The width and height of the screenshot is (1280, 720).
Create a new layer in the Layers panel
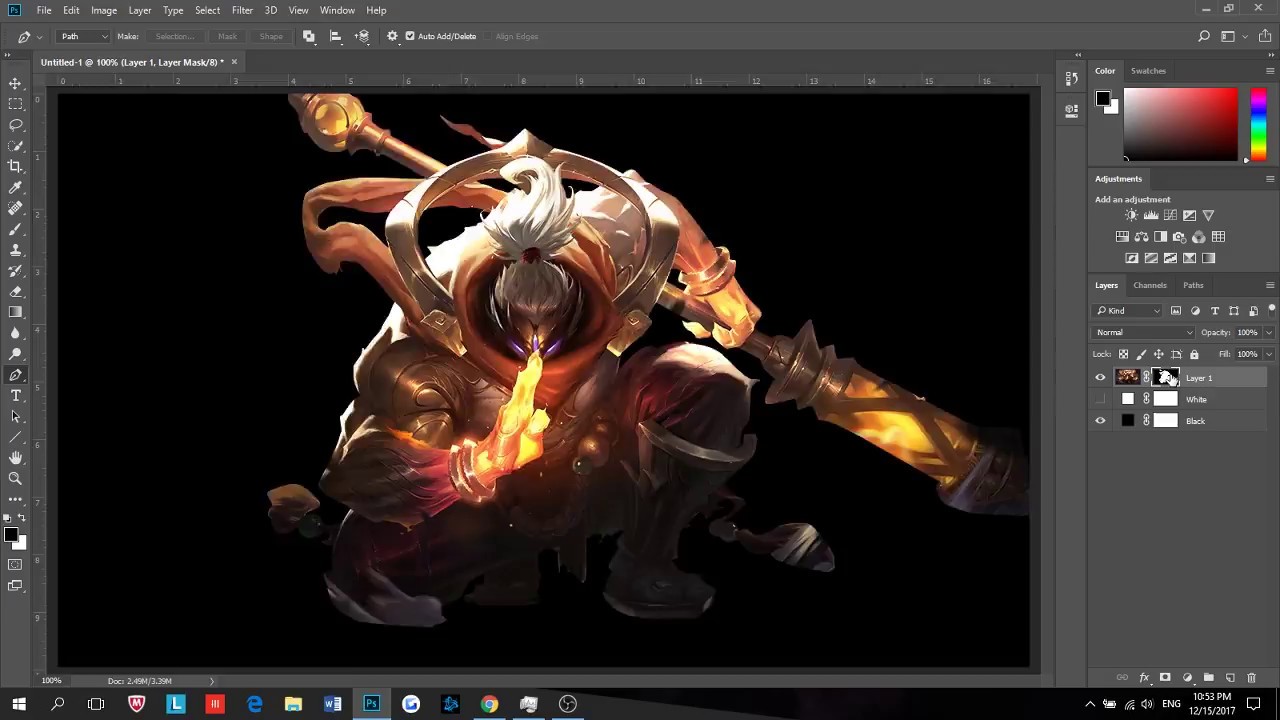point(1231,677)
